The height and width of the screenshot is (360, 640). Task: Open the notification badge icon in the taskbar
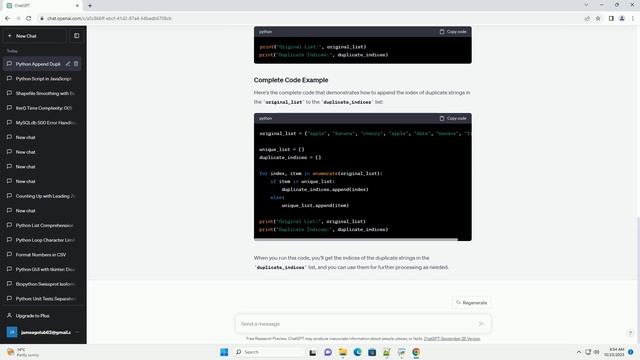pos(631,352)
